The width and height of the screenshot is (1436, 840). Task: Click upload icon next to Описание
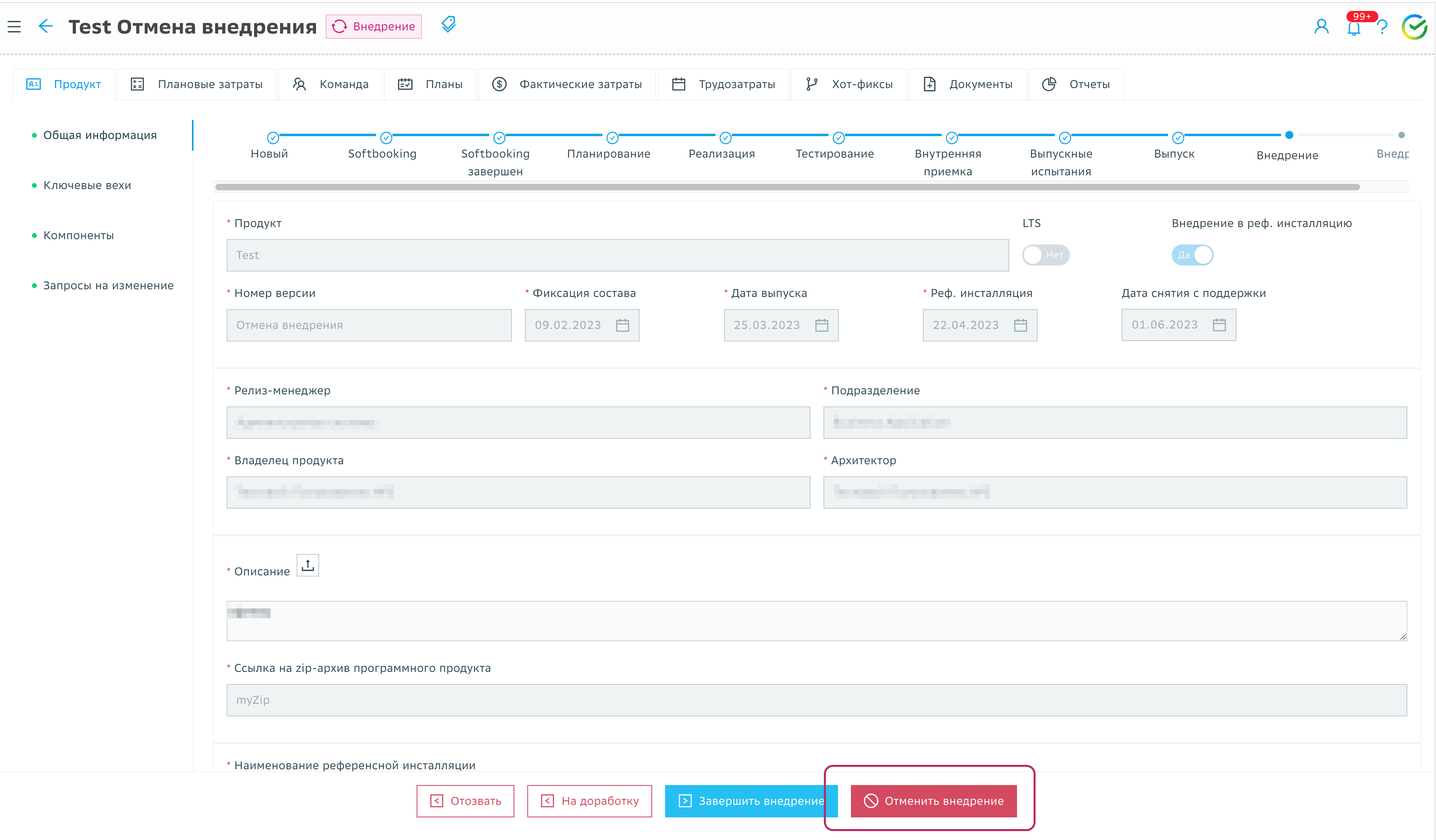pos(308,565)
